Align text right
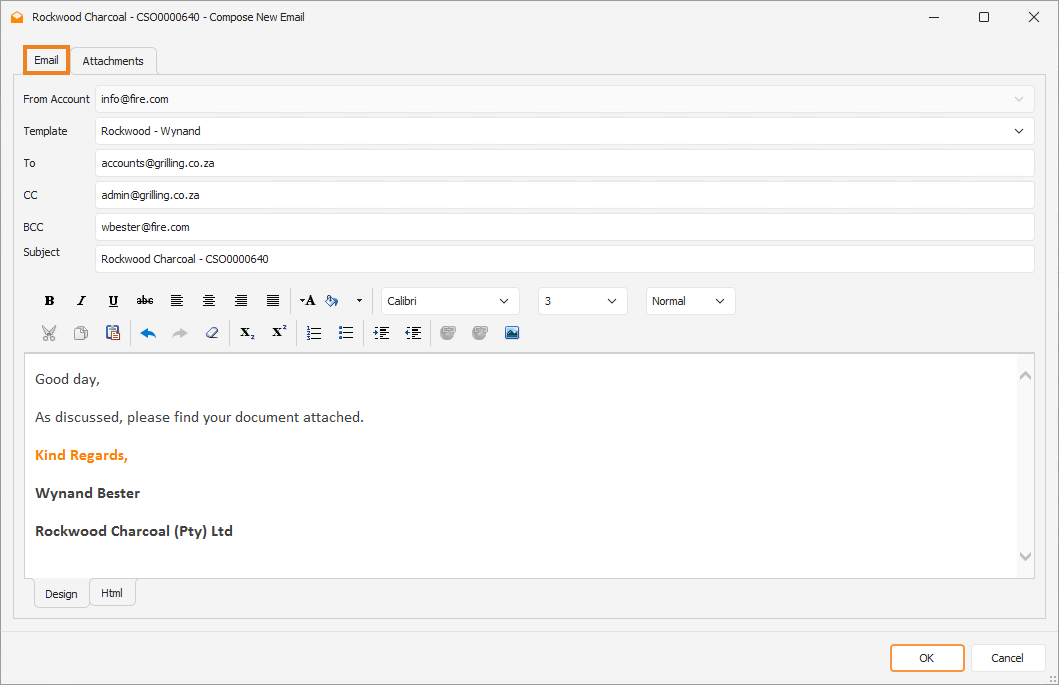The height and width of the screenshot is (685, 1059). [240, 301]
